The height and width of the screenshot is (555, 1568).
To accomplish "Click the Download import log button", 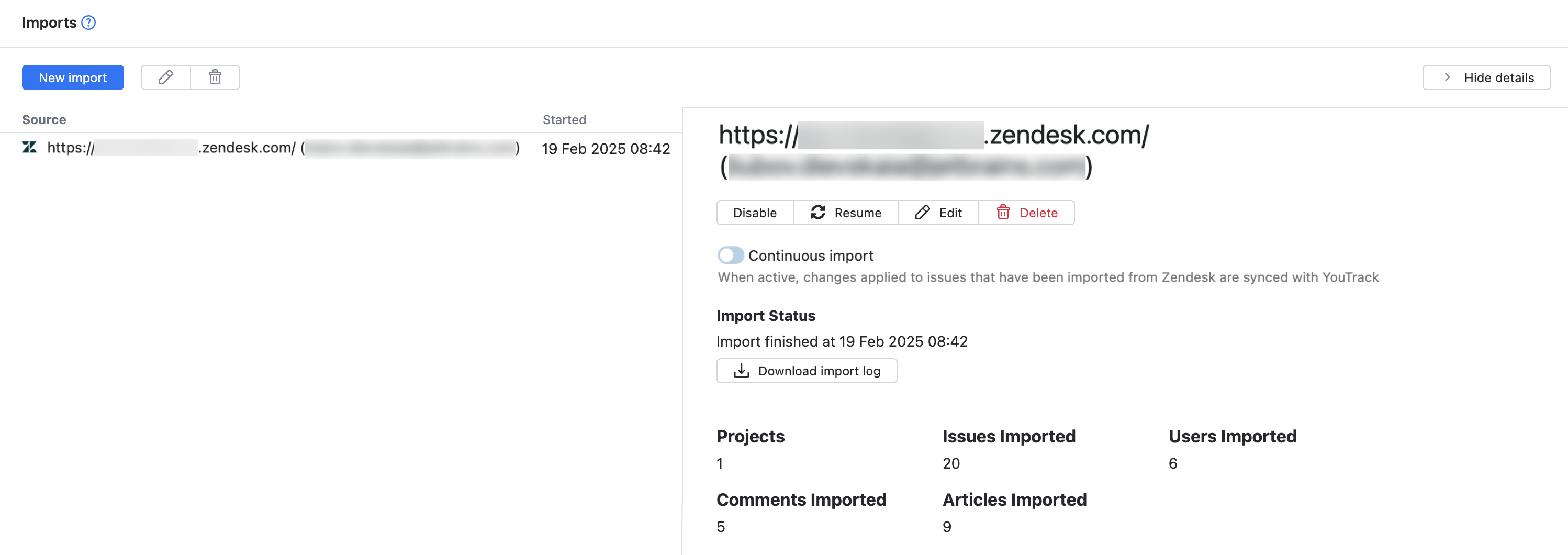I will (x=819, y=371).
